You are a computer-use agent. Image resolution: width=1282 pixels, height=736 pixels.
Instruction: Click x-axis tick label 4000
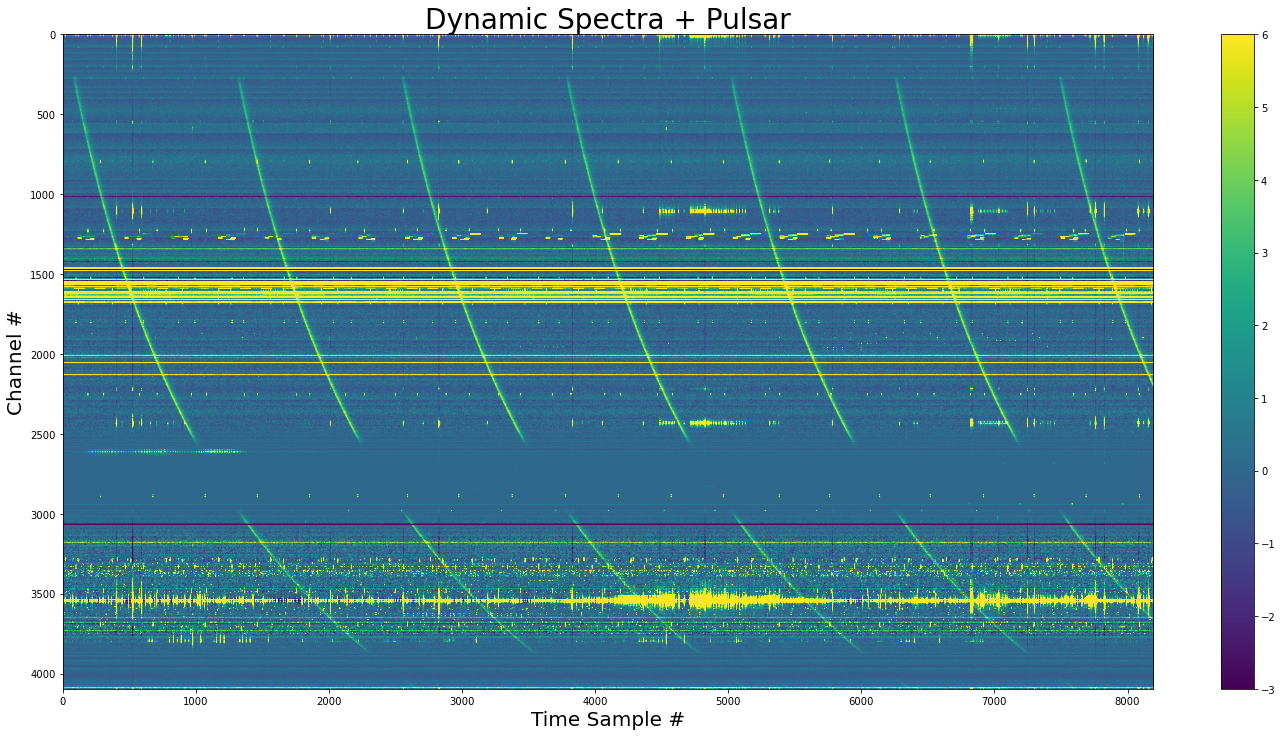coord(595,700)
